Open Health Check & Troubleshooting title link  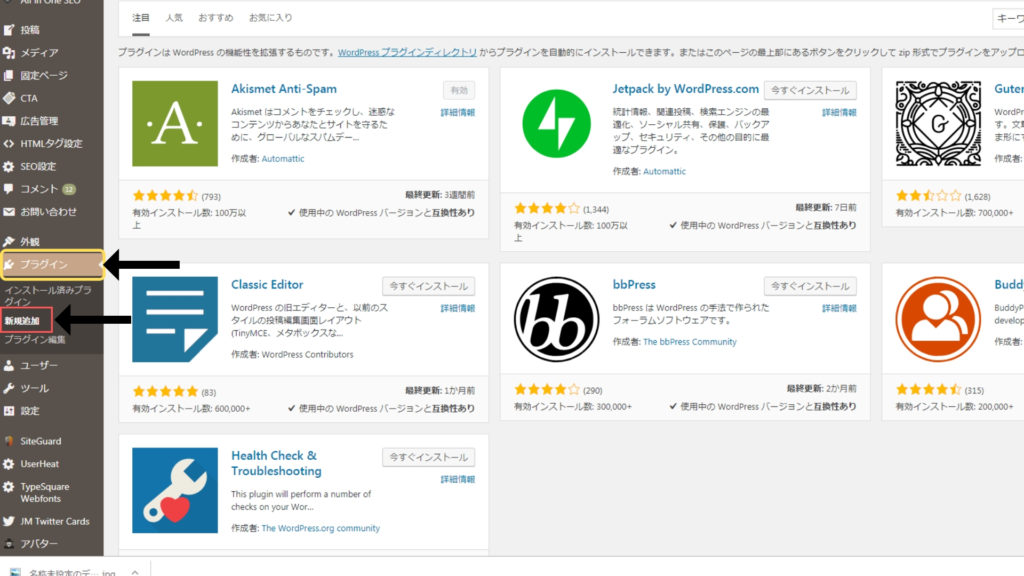(276, 463)
